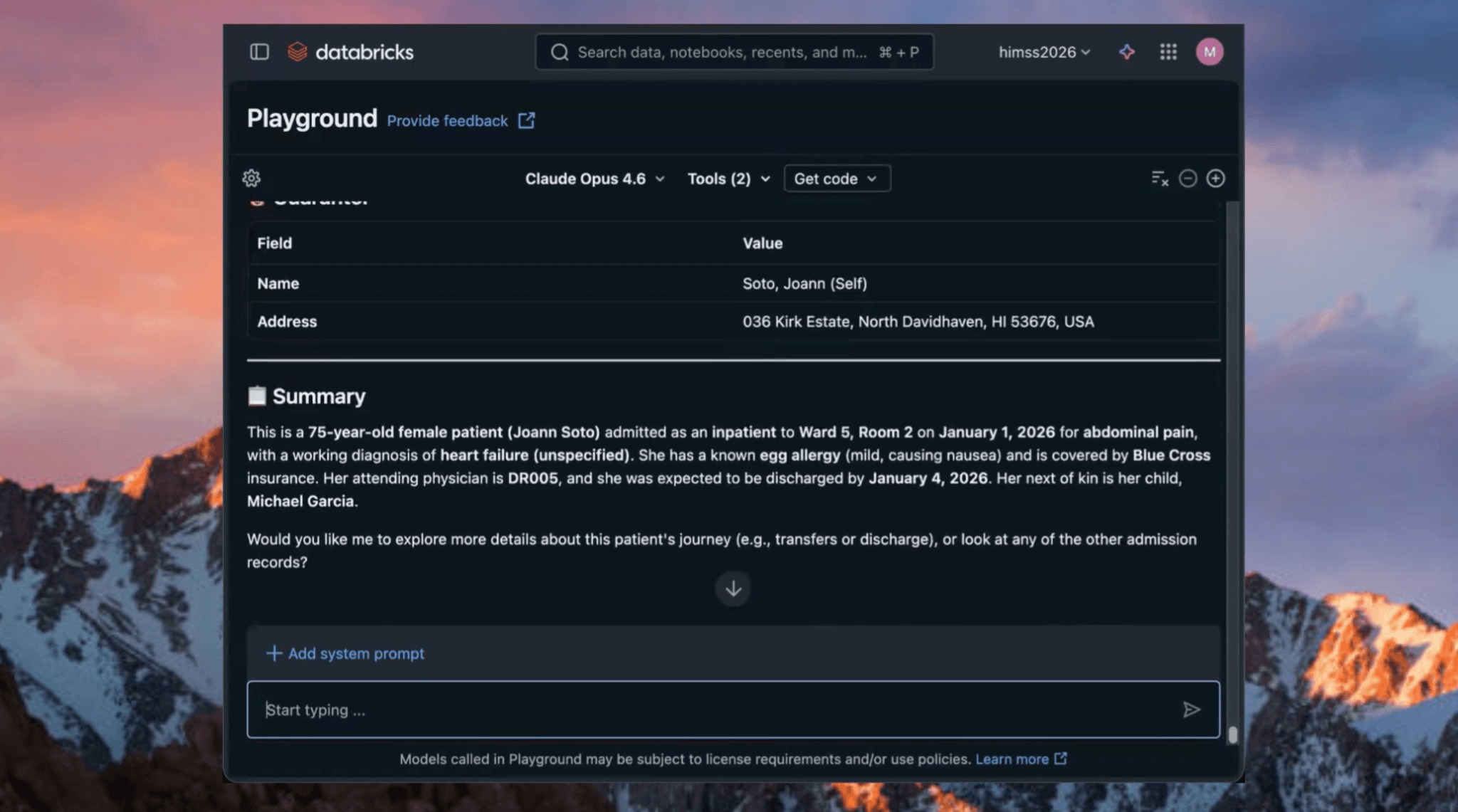The image size is (1458, 812).
Task: Add endpoint with the plus circle icon
Action: (x=1215, y=179)
